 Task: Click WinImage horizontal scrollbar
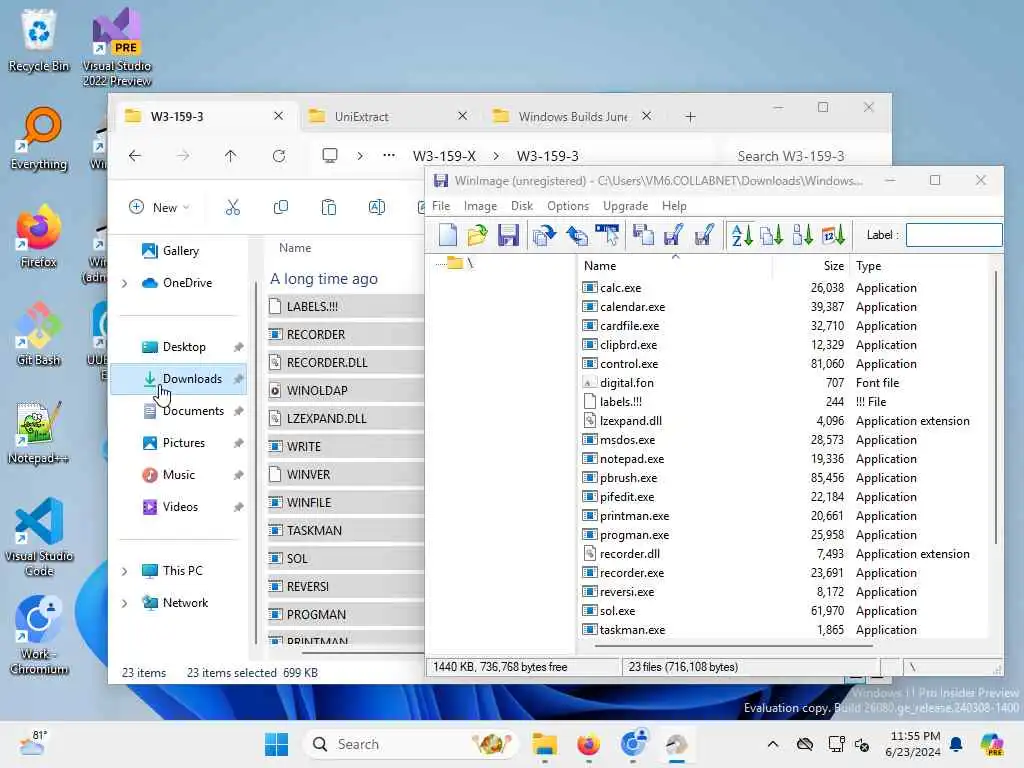click(734, 646)
